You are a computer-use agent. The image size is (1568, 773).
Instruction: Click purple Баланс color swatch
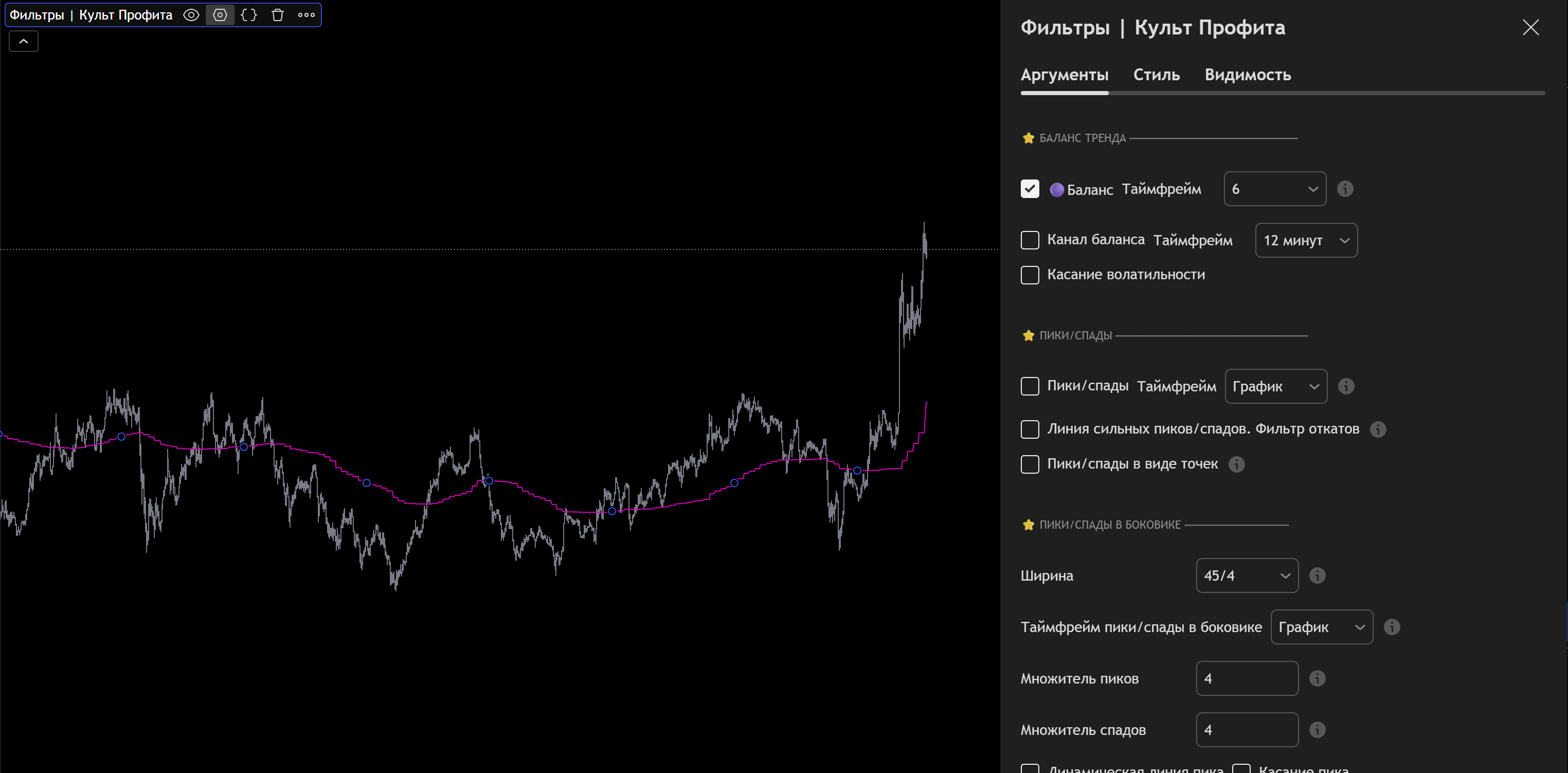(1057, 190)
